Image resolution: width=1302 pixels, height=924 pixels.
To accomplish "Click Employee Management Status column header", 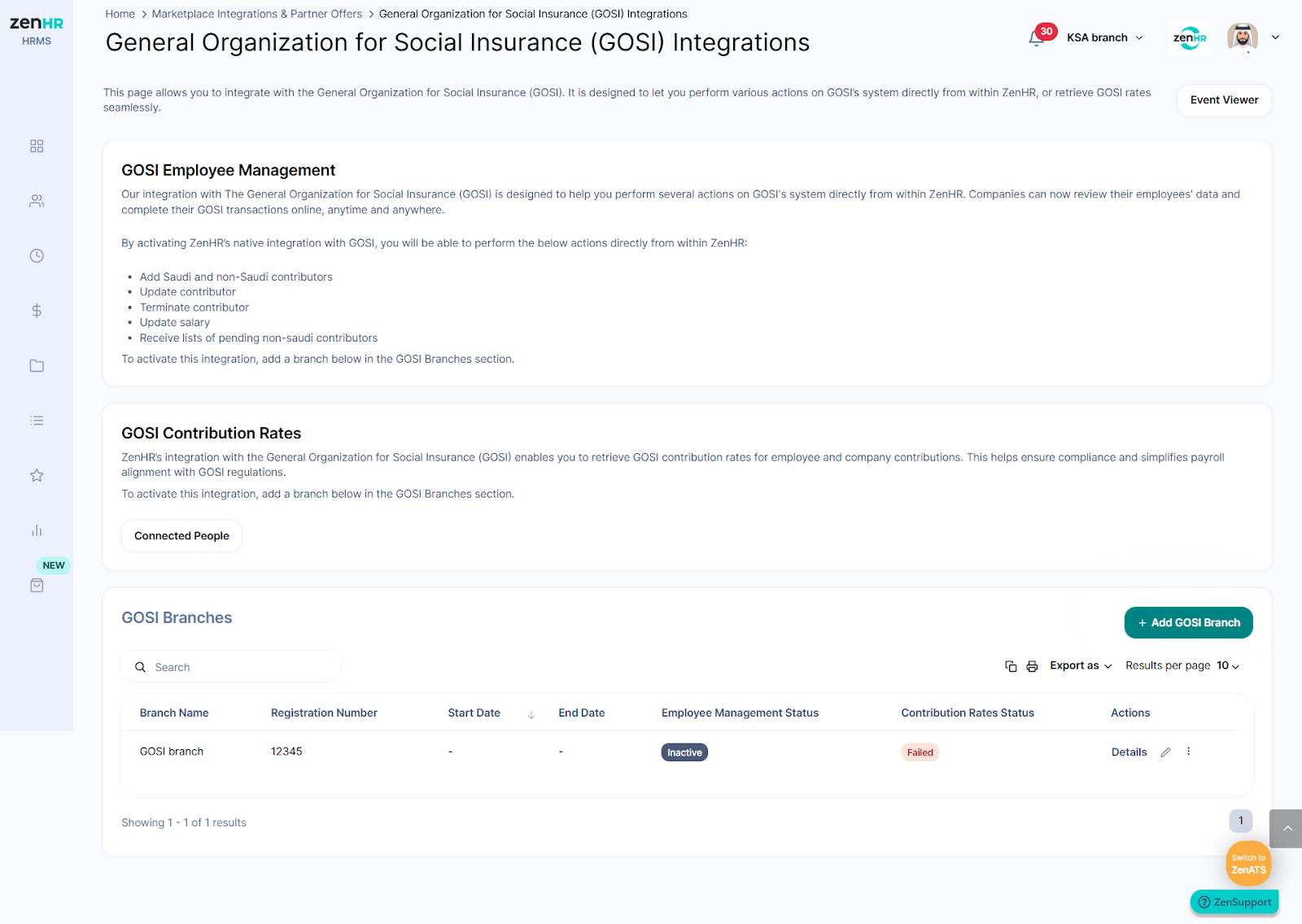I will pos(740,713).
